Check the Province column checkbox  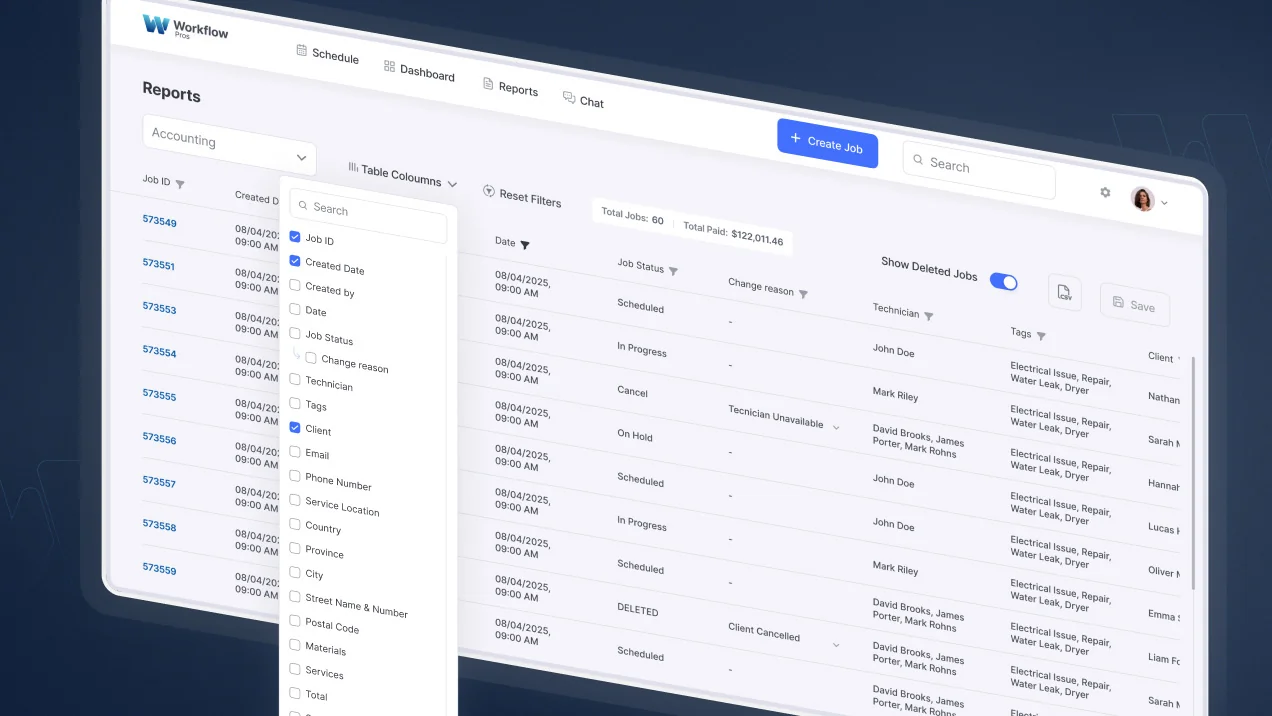295,548
